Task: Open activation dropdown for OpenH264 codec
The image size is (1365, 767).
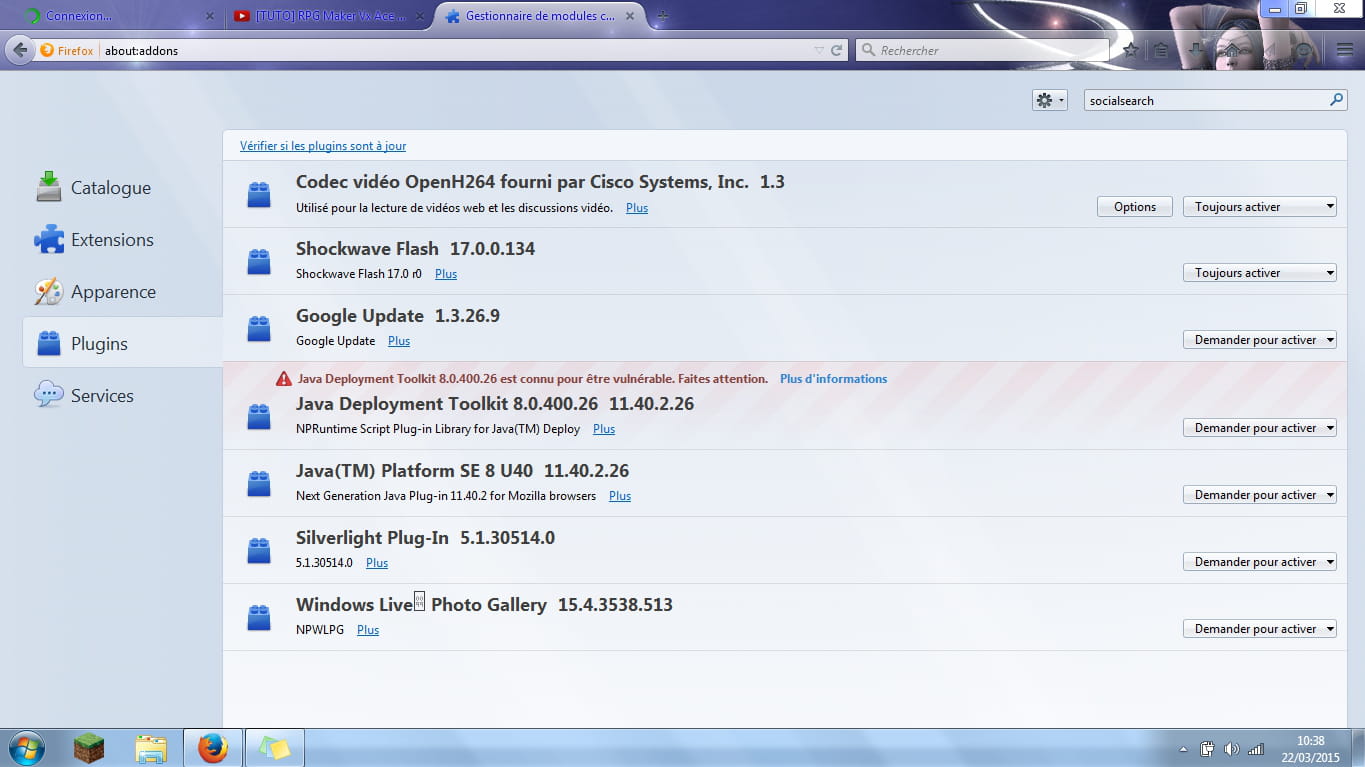Action: [1260, 207]
